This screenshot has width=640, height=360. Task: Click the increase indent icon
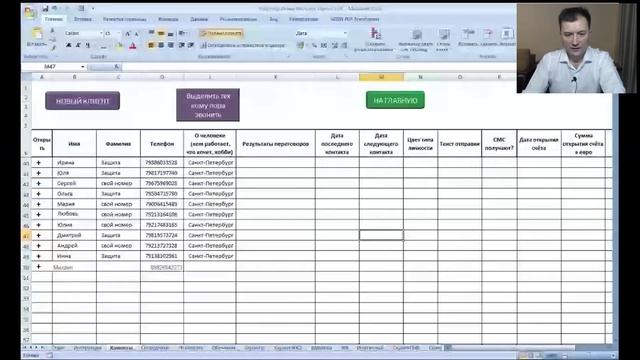(191, 45)
